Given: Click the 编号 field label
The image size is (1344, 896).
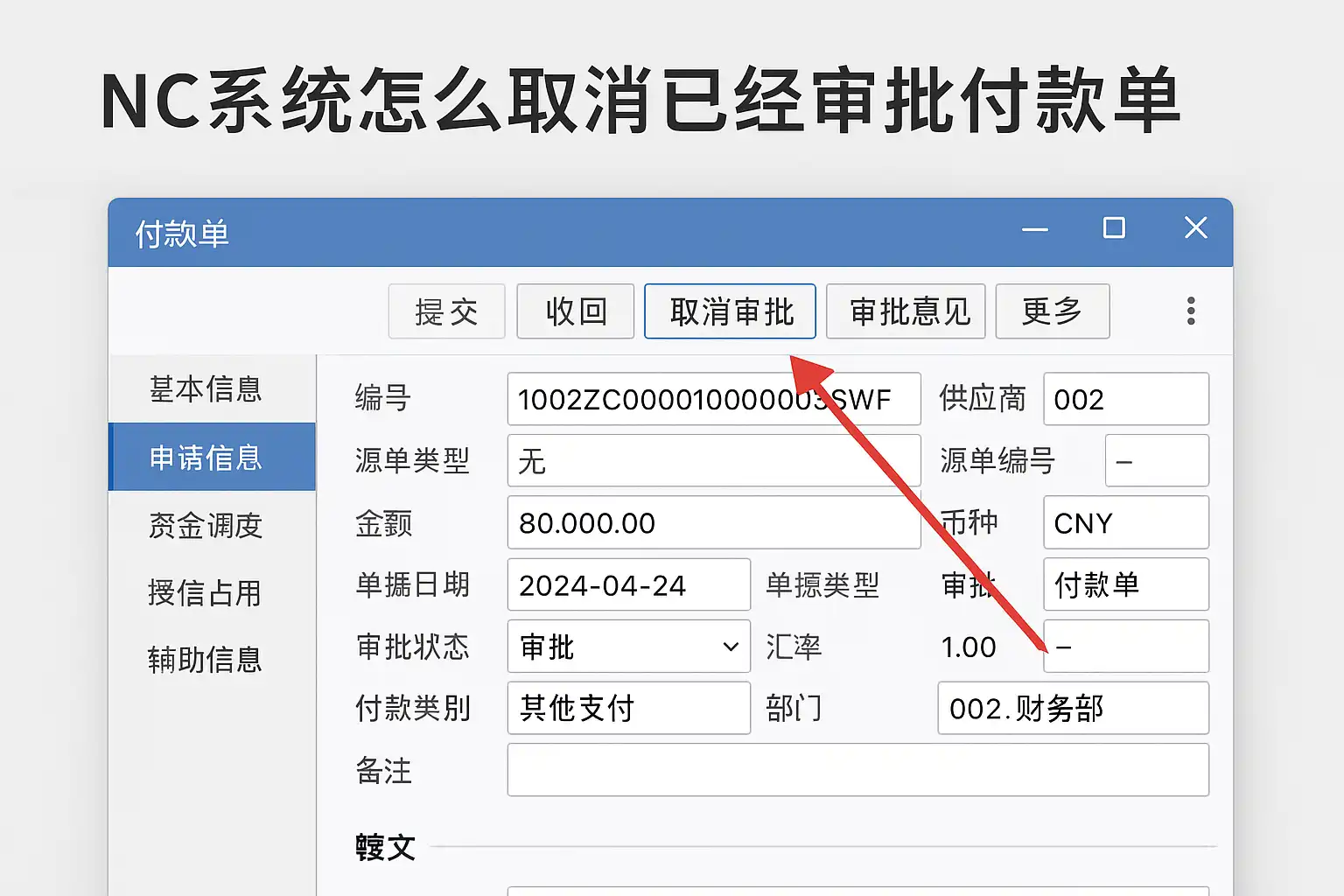Looking at the screenshot, I should pyautogui.click(x=383, y=398).
